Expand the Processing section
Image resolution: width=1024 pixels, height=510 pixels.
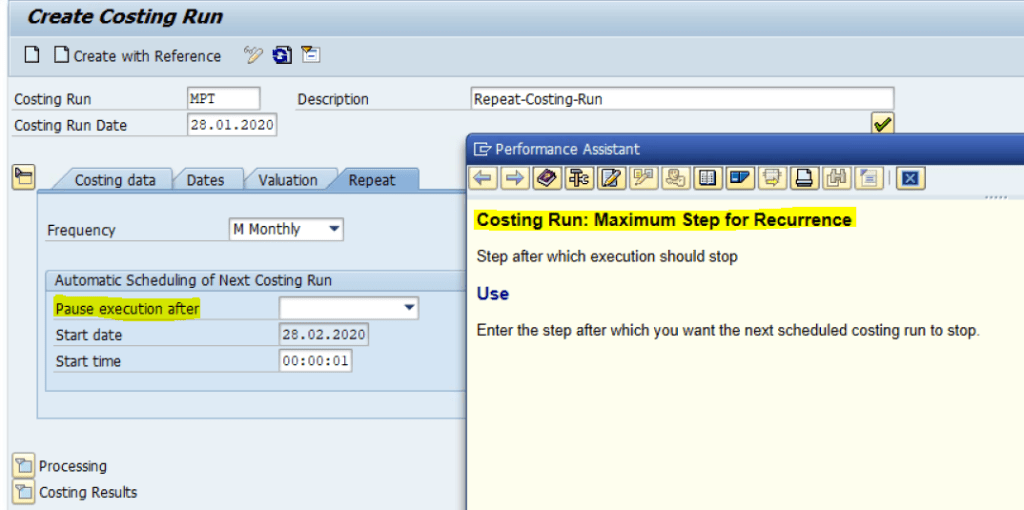23,466
